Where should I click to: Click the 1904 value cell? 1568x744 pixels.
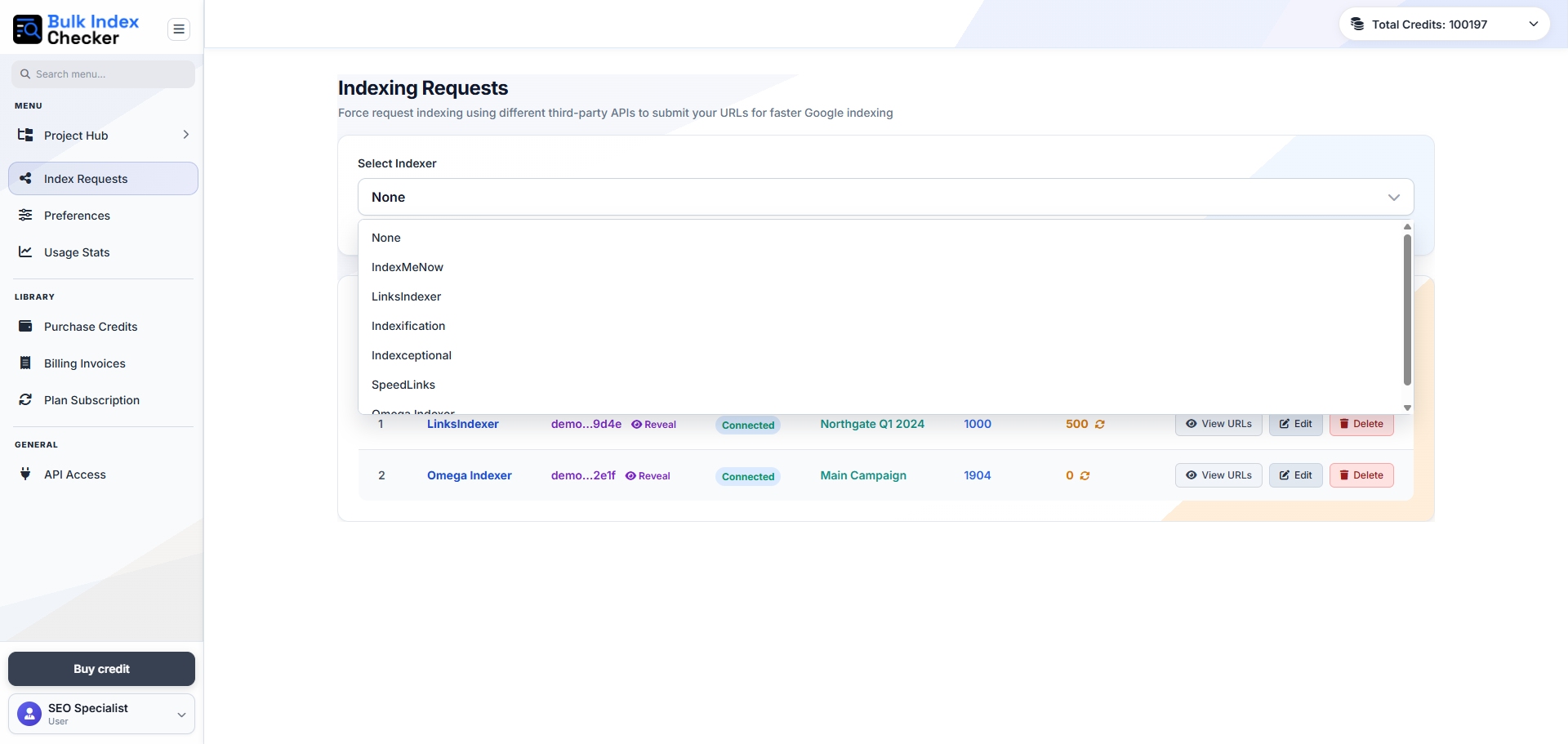pyautogui.click(x=978, y=475)
